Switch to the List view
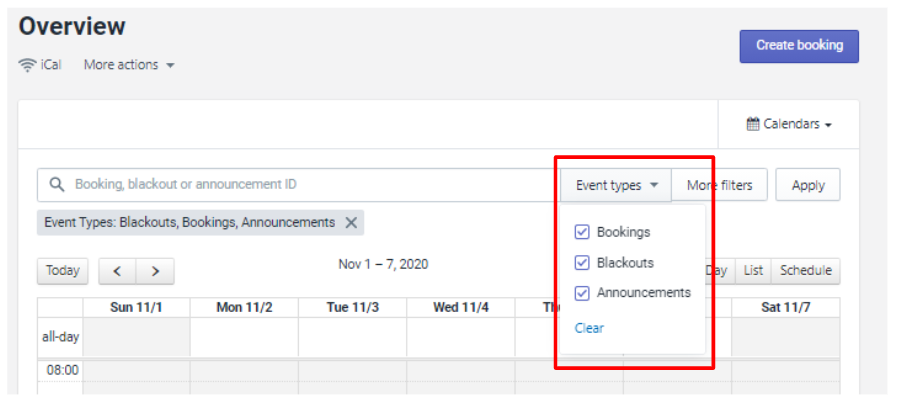Image resolution: width=904 pixels, height=411 pixels. [x=753, y=271]
